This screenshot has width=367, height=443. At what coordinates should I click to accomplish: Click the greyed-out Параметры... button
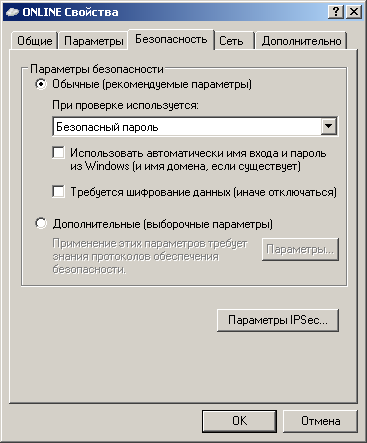(300, 249)
